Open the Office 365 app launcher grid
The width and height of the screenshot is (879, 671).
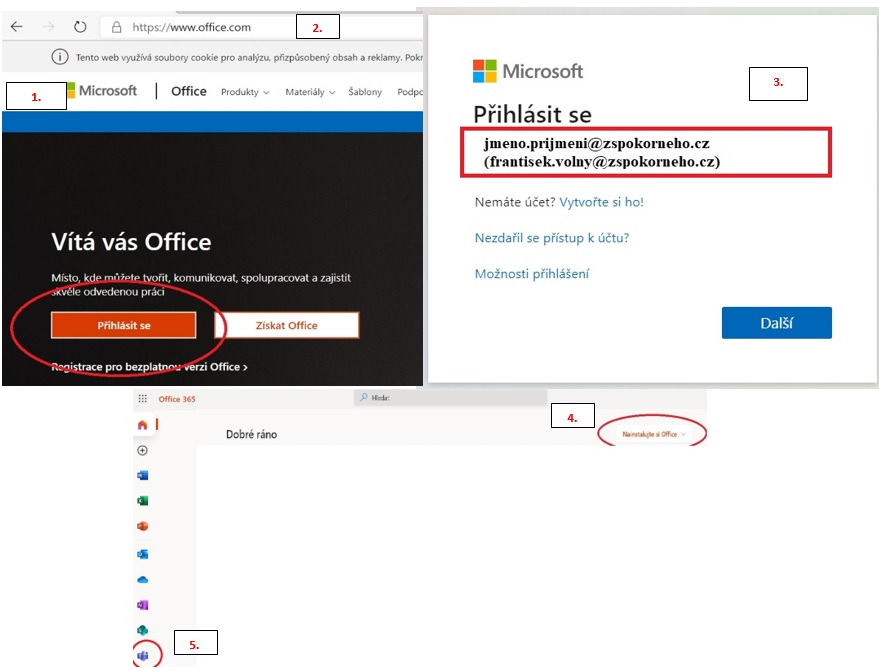142,399
